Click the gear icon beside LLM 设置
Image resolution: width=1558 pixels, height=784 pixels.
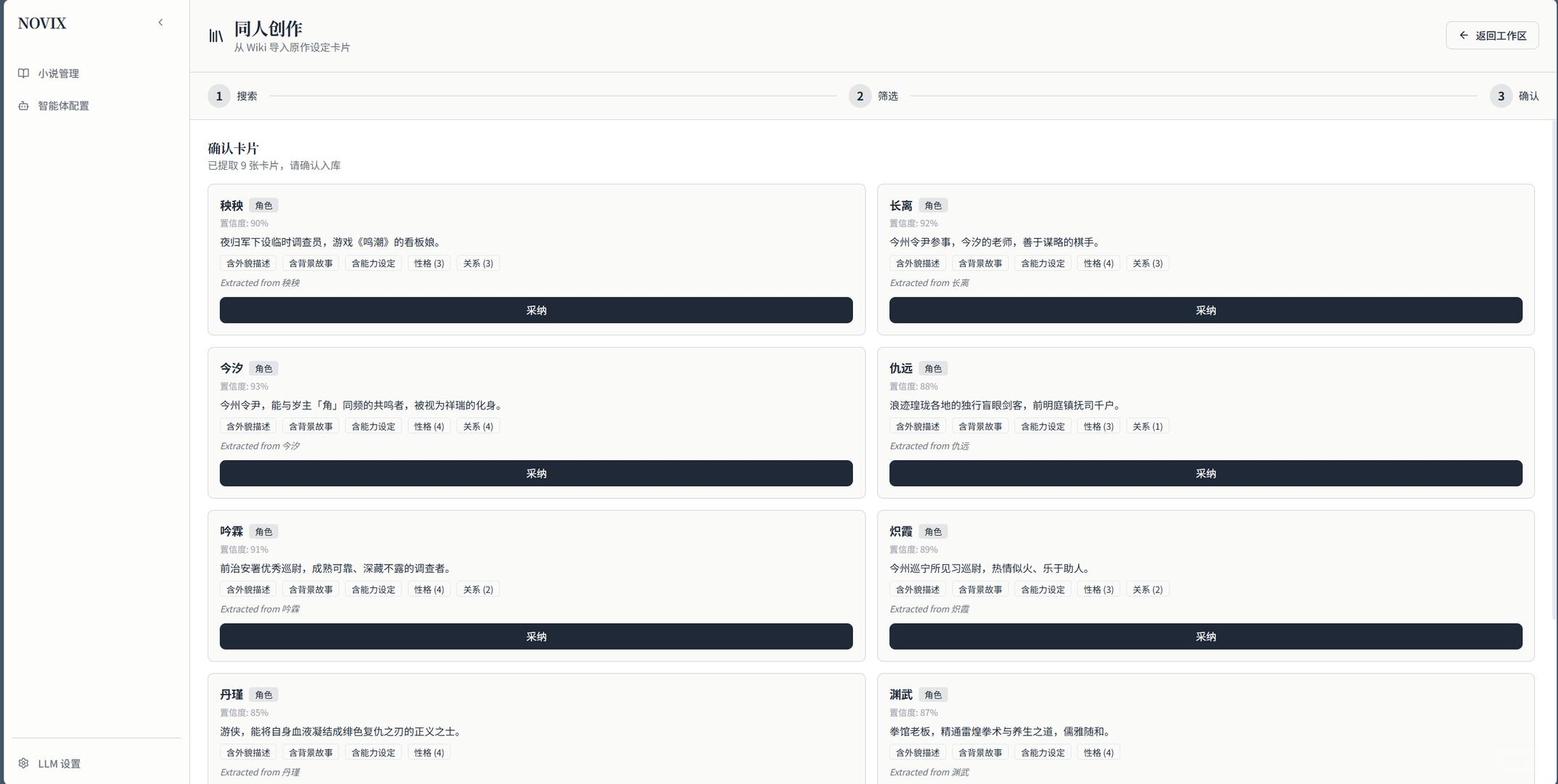23,764
